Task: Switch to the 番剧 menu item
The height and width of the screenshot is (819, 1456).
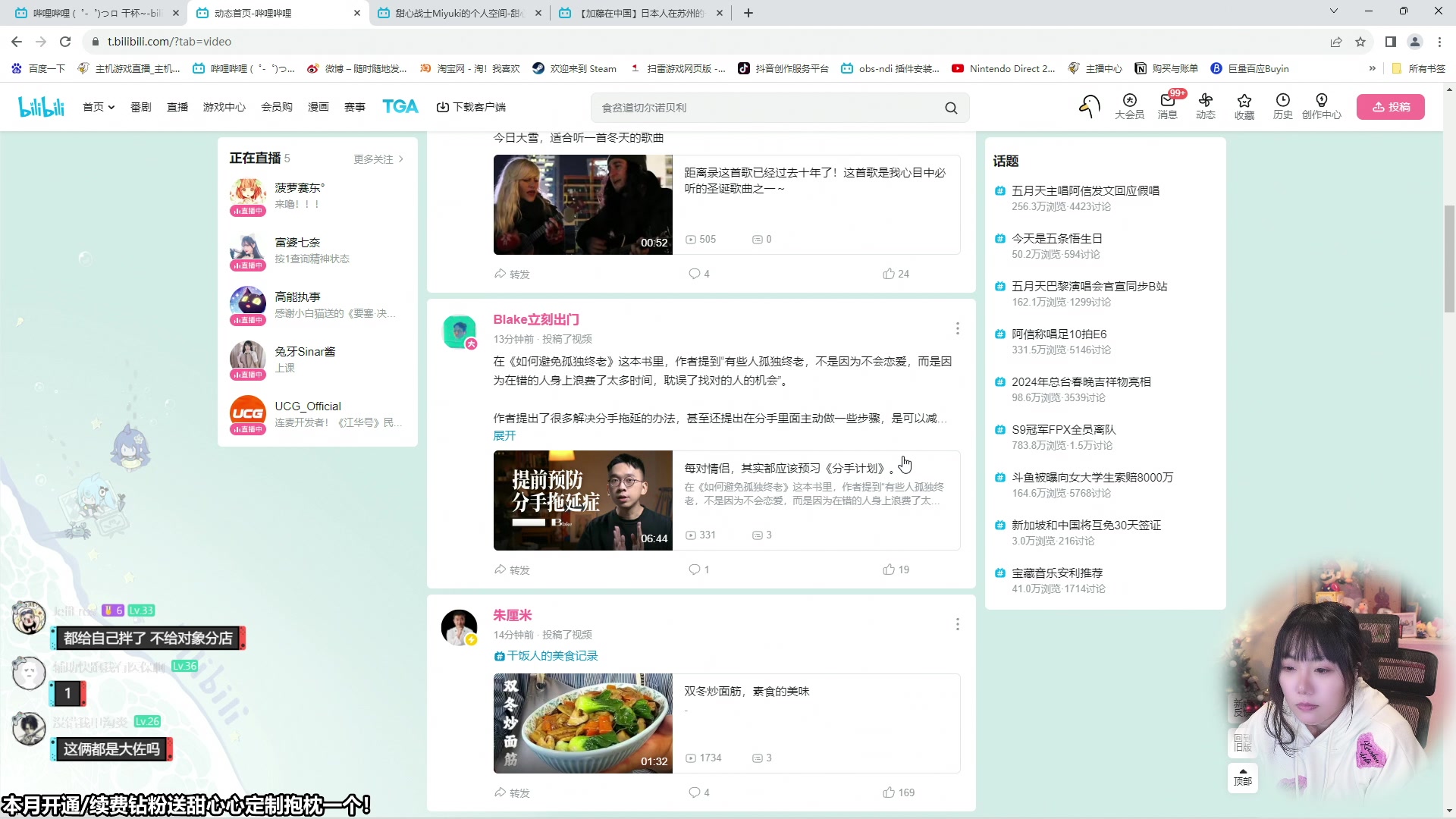Action: point(140,107)
